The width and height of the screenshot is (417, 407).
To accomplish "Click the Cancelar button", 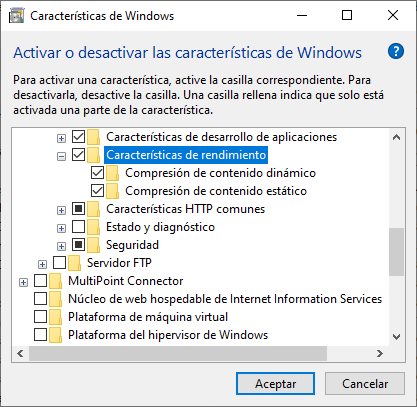I will pyautogui.click(x=365, y=384).
